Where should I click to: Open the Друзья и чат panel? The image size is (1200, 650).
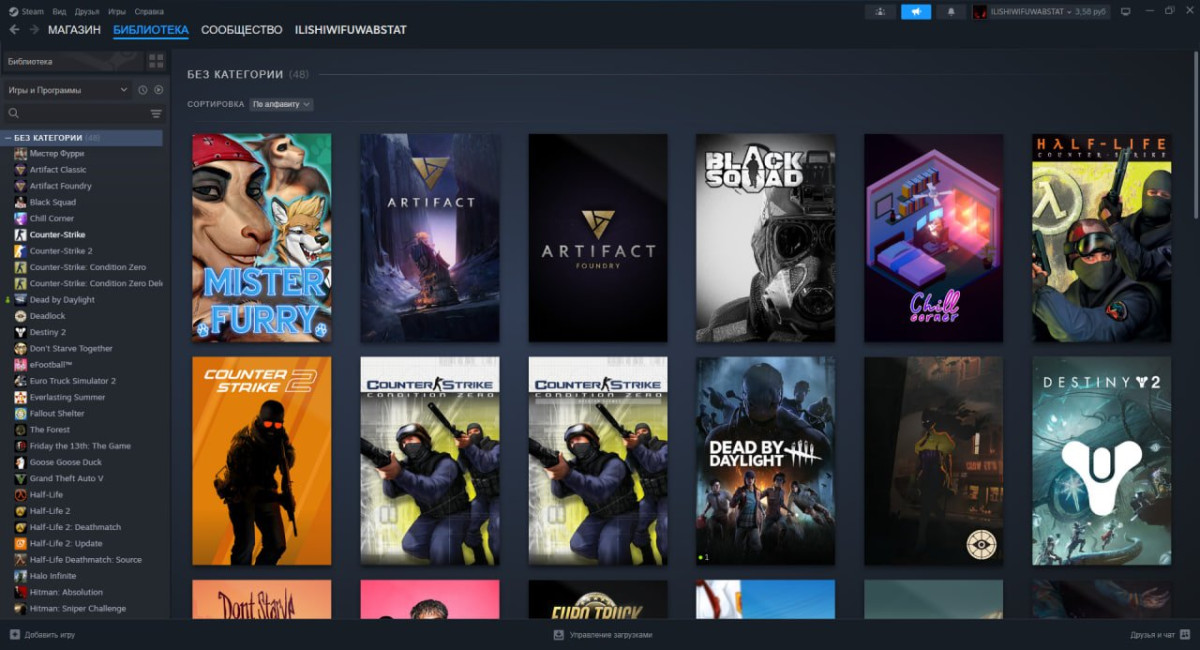pyautogui.click(x=1159, y=635)
